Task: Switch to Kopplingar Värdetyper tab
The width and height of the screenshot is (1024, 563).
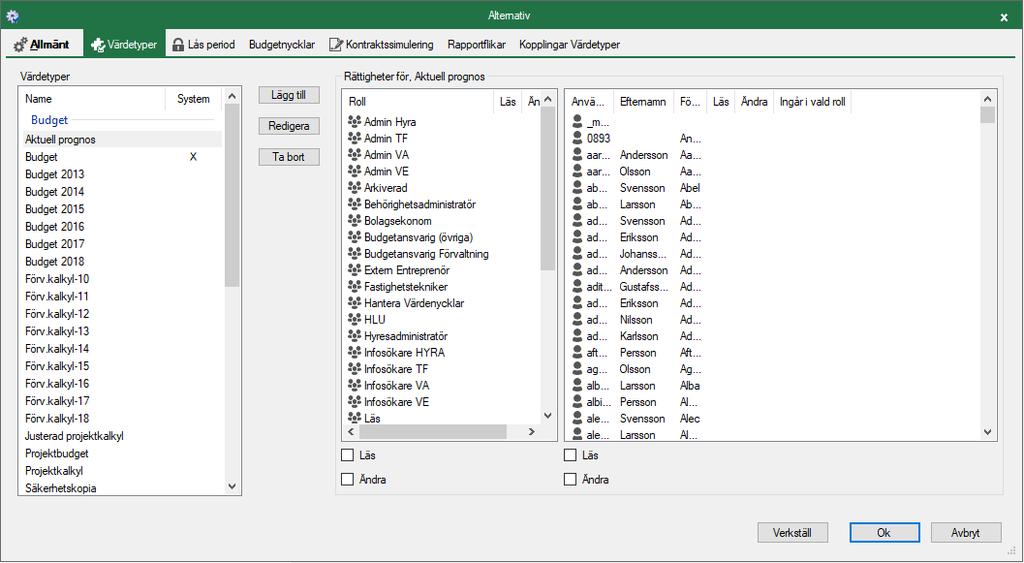Action: click(x=569, y=44)
